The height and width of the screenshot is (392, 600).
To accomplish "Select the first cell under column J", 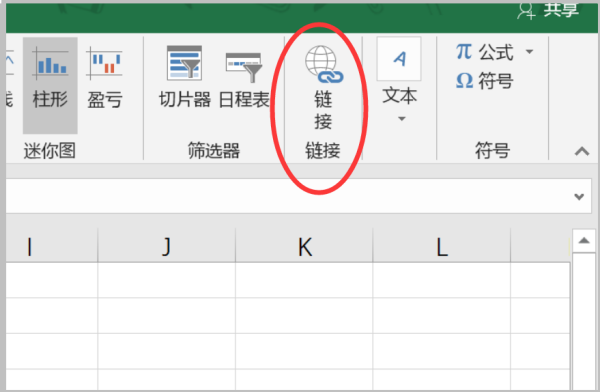I will [x=166, y=280].
